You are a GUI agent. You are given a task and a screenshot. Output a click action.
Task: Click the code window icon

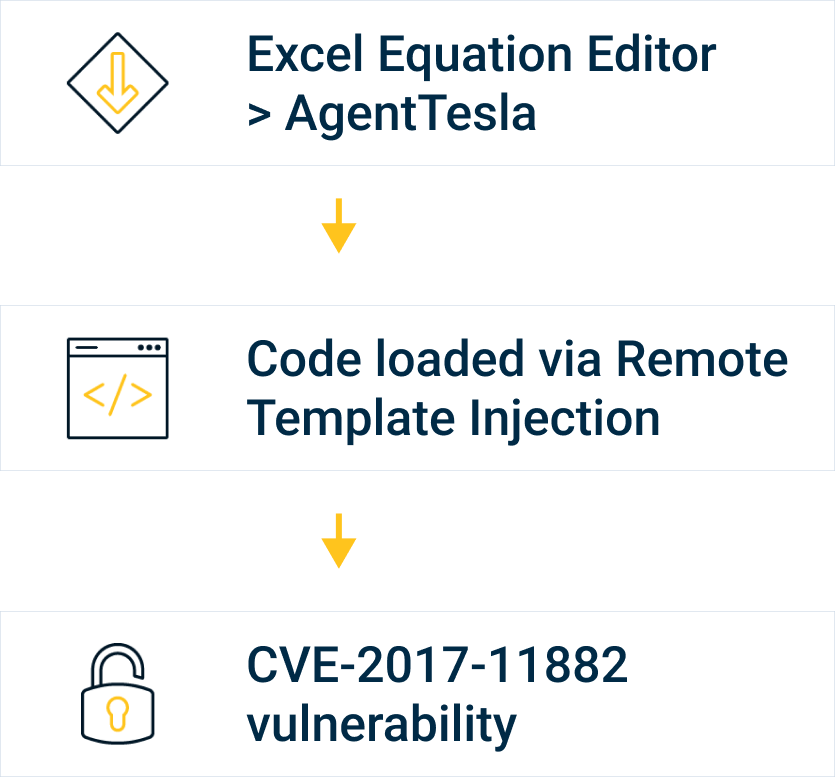click(118, 388)
